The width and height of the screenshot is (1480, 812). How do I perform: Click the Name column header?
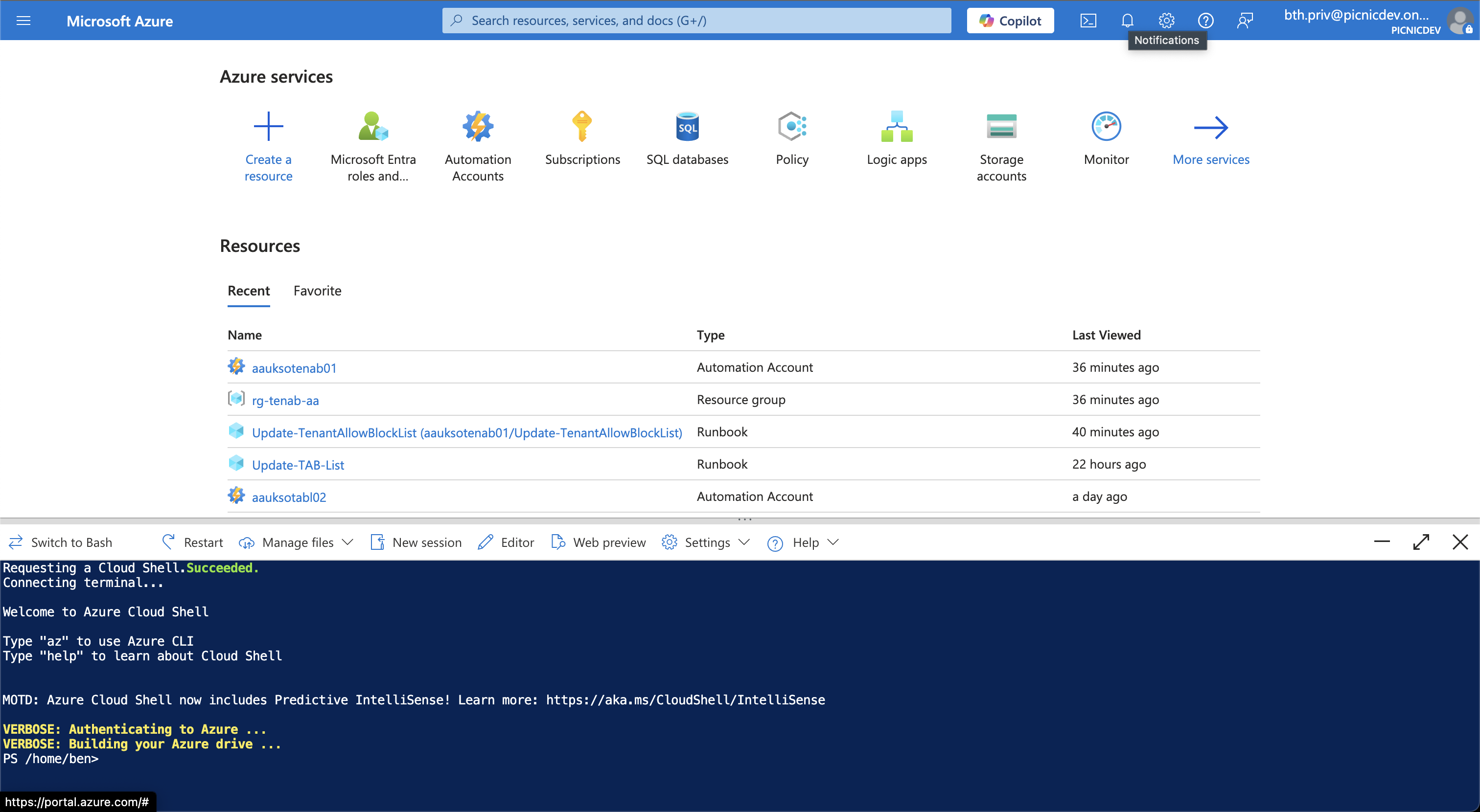click(244, 335)
